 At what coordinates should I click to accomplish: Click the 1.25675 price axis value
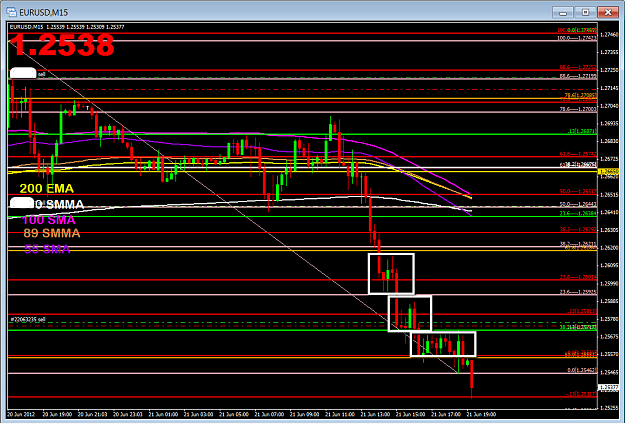click(609, 337)
